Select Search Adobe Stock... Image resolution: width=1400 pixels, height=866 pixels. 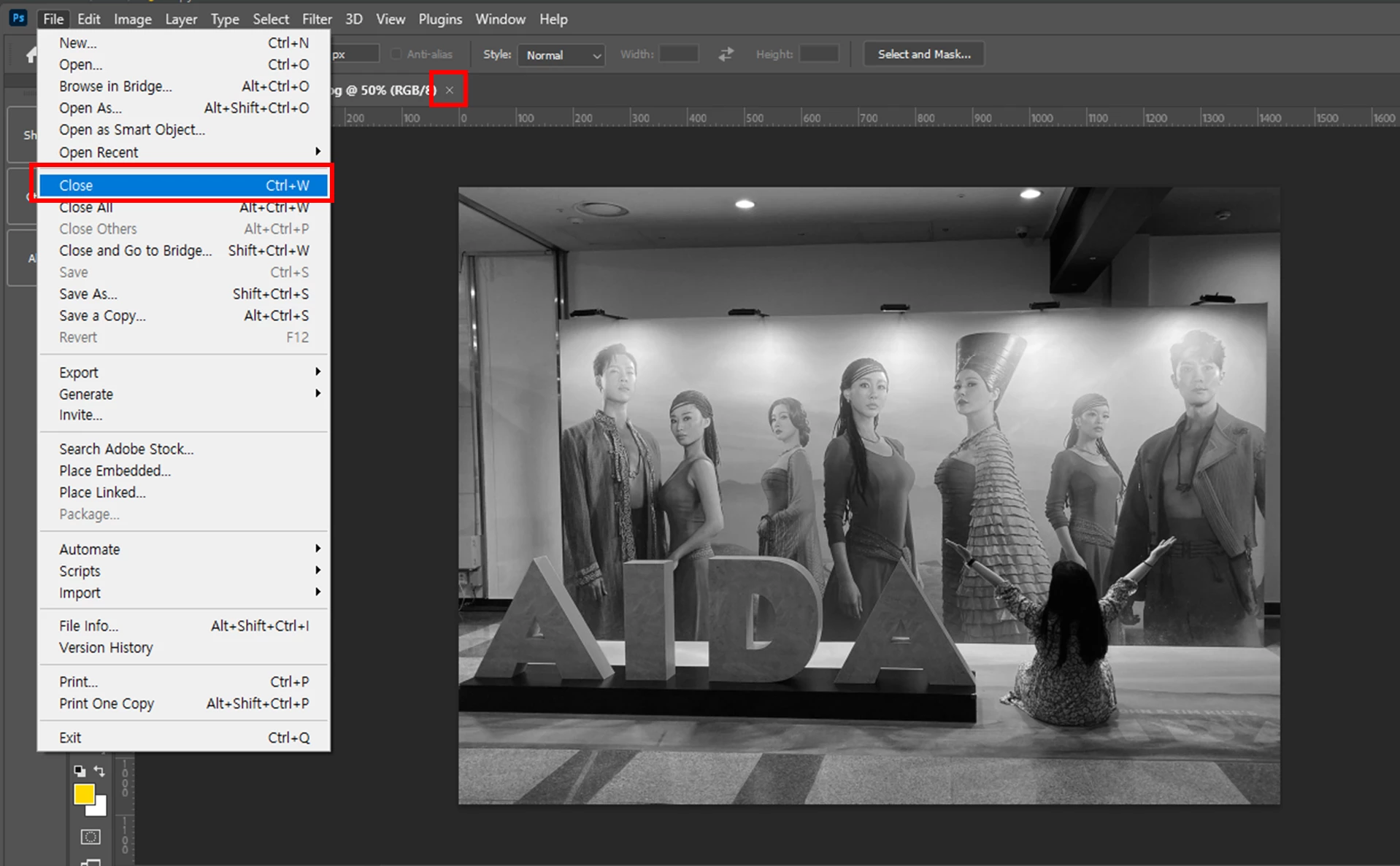tap(184, 449)
